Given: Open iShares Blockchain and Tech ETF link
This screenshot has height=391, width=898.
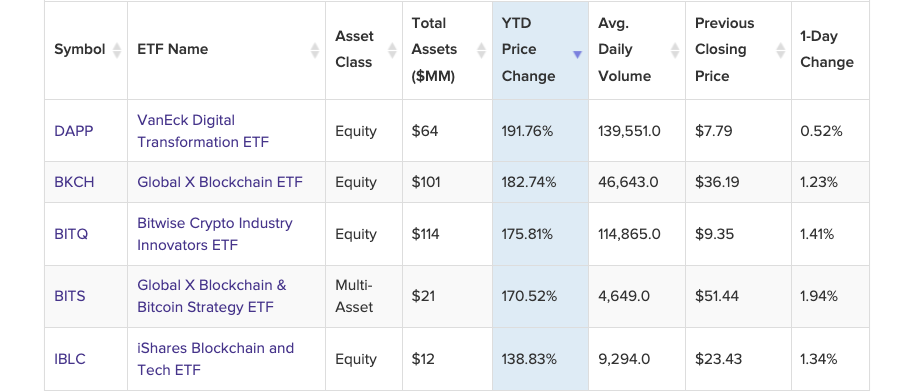Looking at the screenshot, I should (x=215, y=359).
